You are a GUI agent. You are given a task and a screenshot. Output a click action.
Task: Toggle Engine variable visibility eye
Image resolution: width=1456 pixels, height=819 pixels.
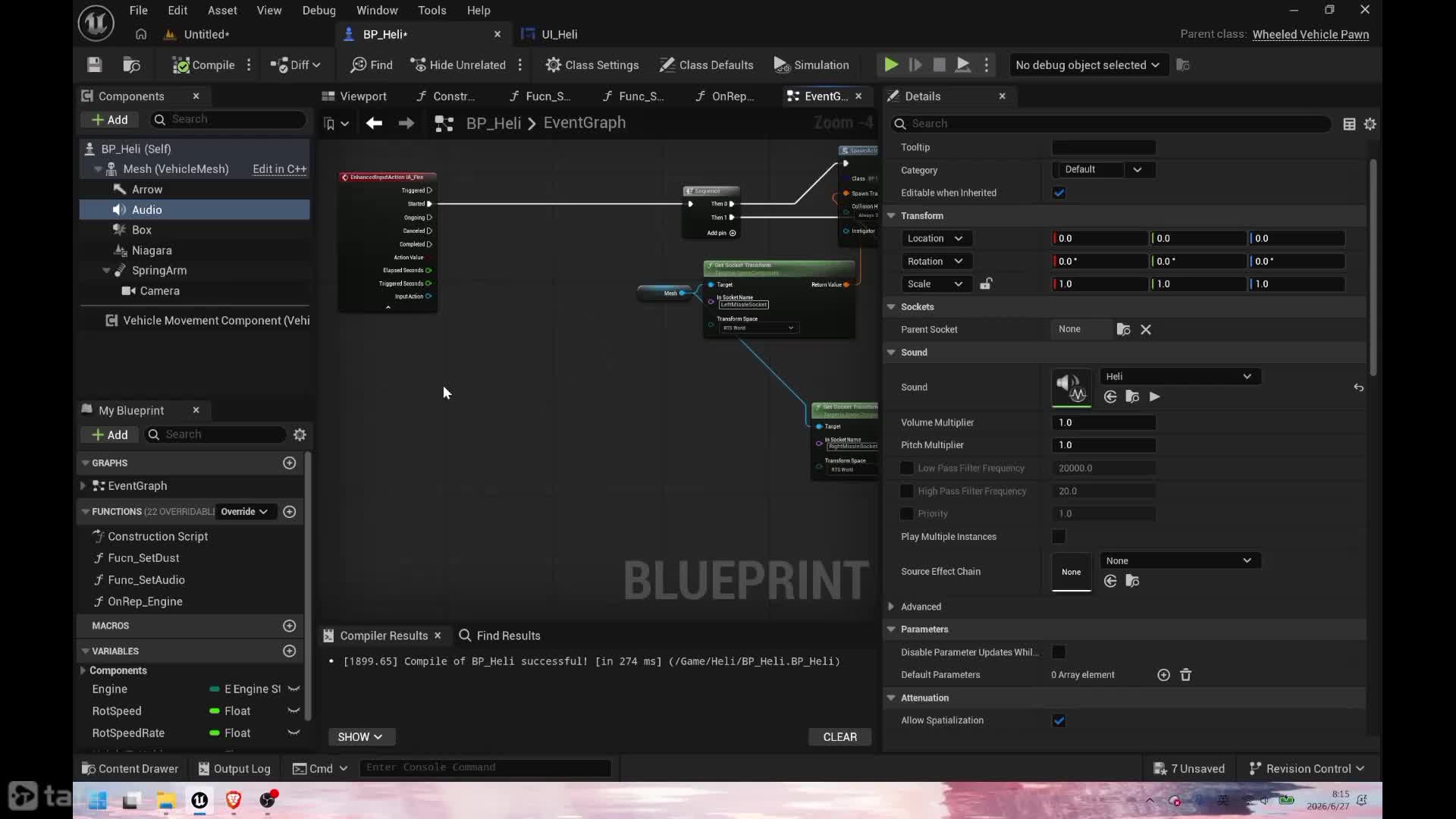293,689
